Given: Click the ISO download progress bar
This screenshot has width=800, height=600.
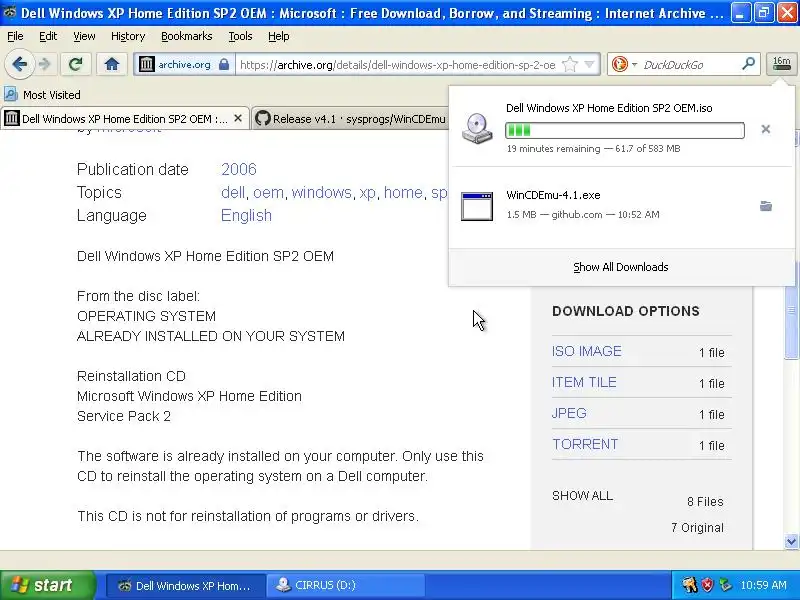Looking at the screenshot, I should coord(624,131).
